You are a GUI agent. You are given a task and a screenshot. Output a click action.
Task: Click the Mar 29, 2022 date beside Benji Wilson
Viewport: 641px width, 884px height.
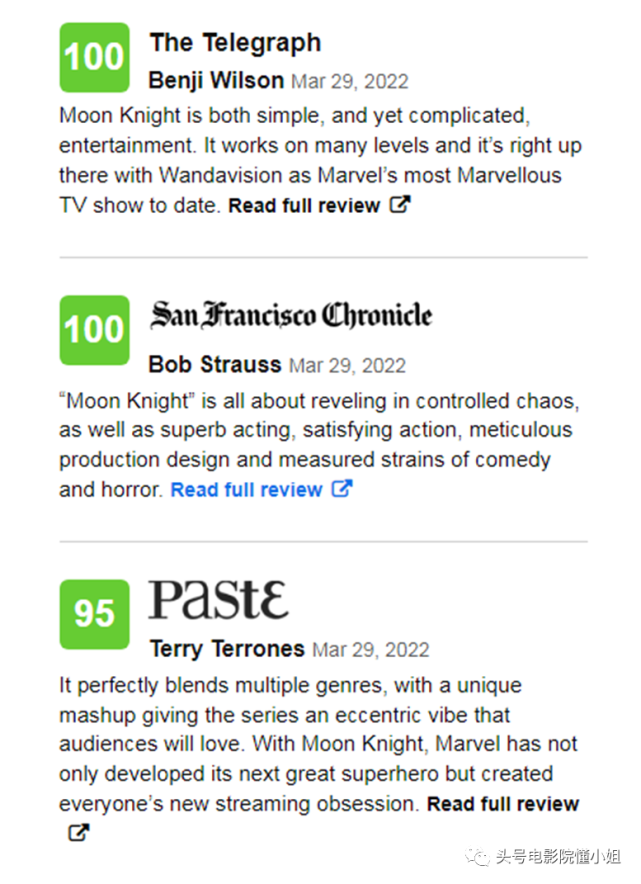point(349,81)
